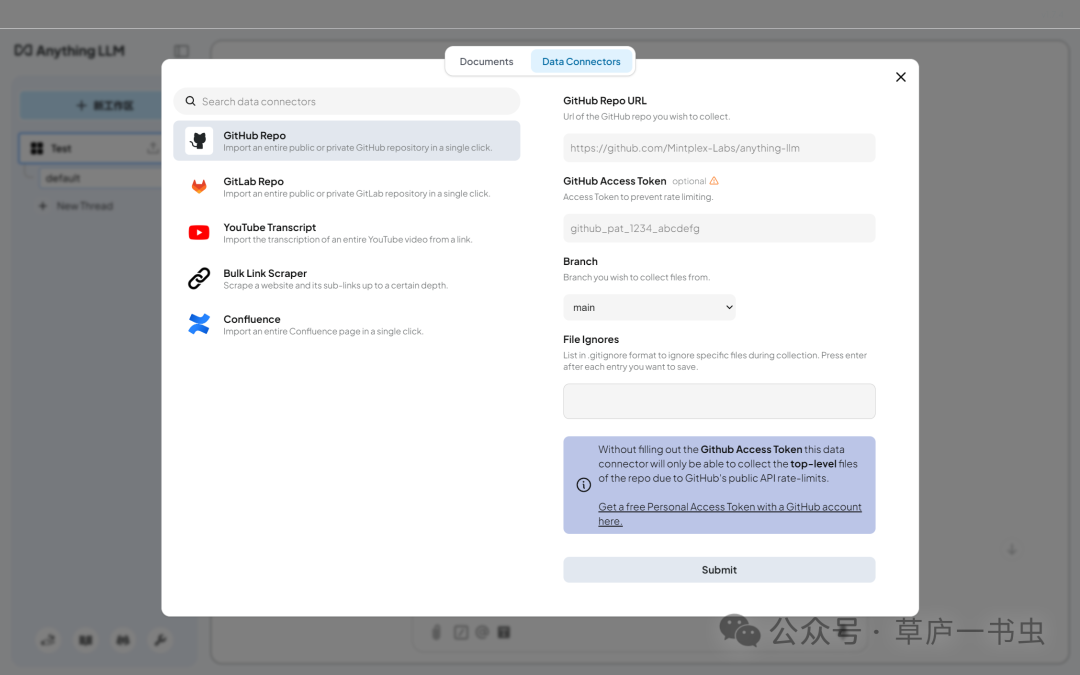Viewport: 1080px width, 675px height.
Task: Open the book docs icon in sidebar footer
Action: 85,640
